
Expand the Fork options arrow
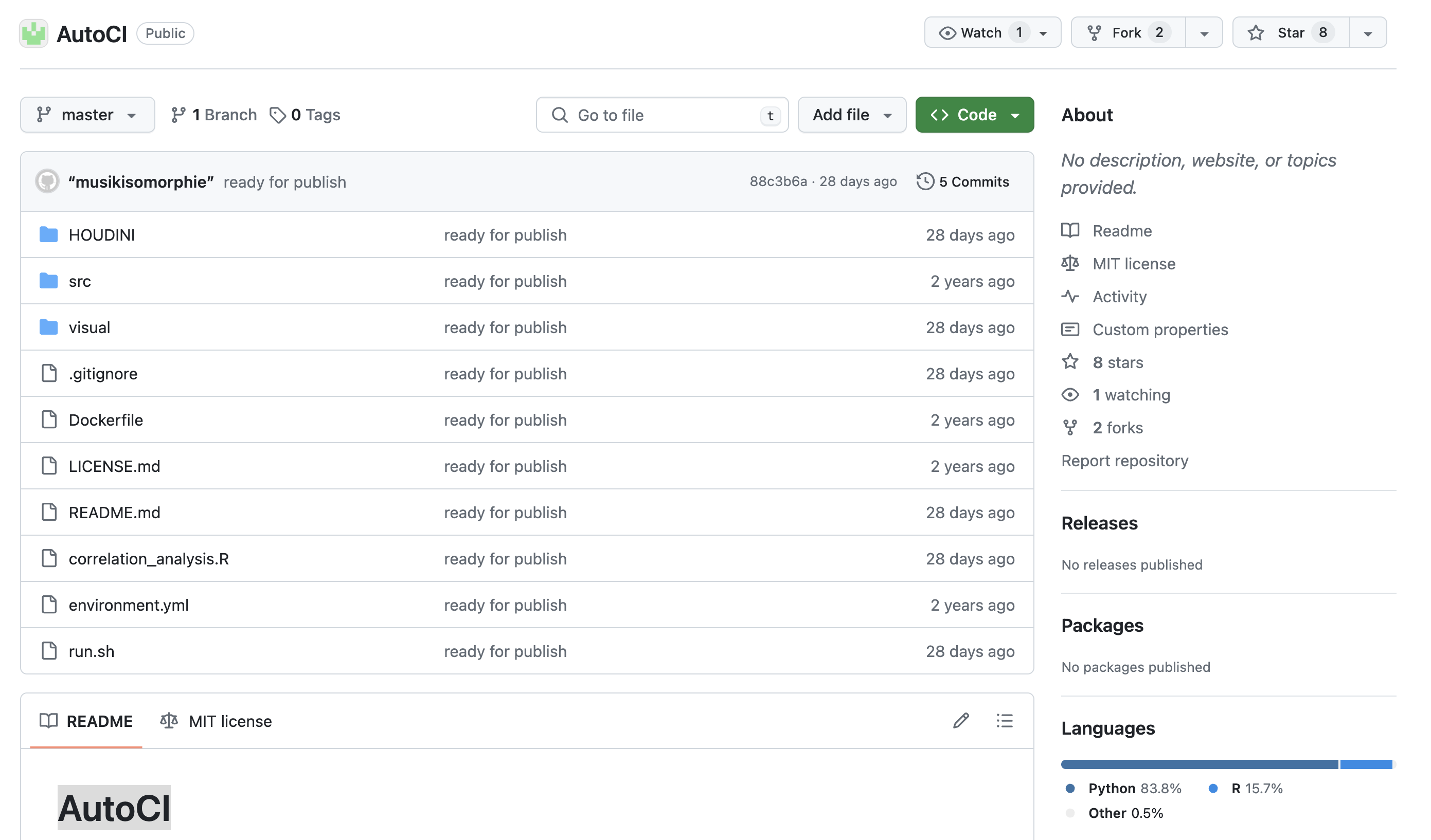1204,33
